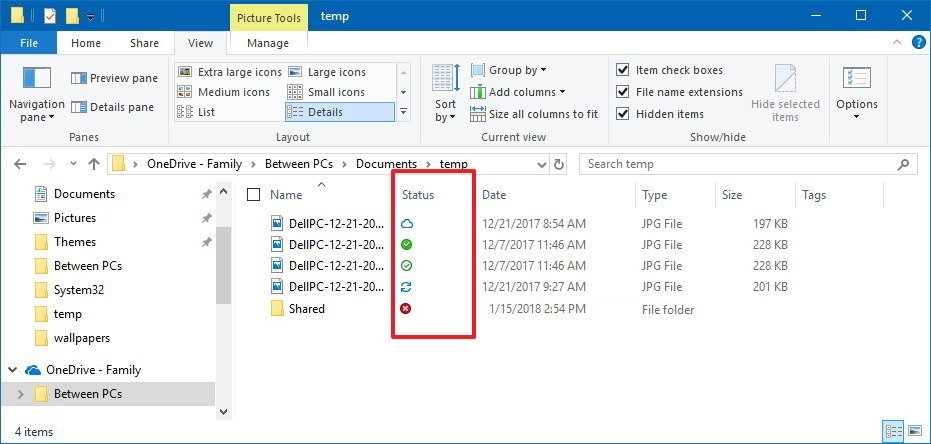Open the File tab
Screen dimensions: 931x444
point(28,43)
